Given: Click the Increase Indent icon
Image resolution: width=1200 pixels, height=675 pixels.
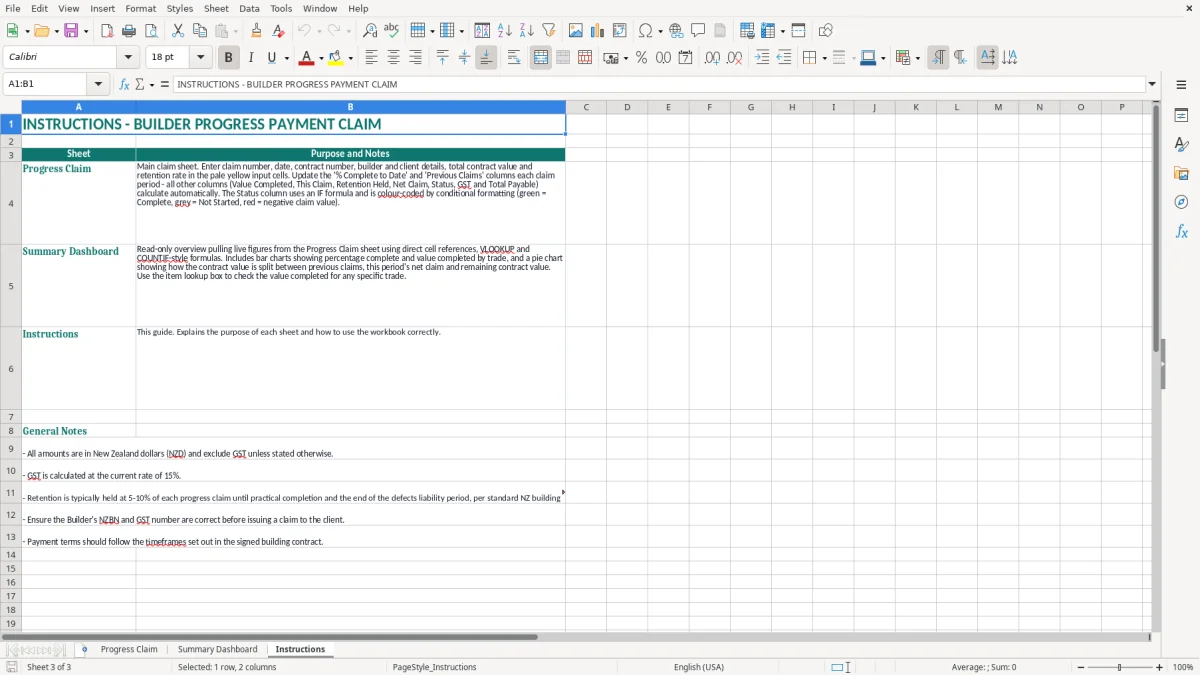Looking at the screenshot, I should (x=762, y=57).
